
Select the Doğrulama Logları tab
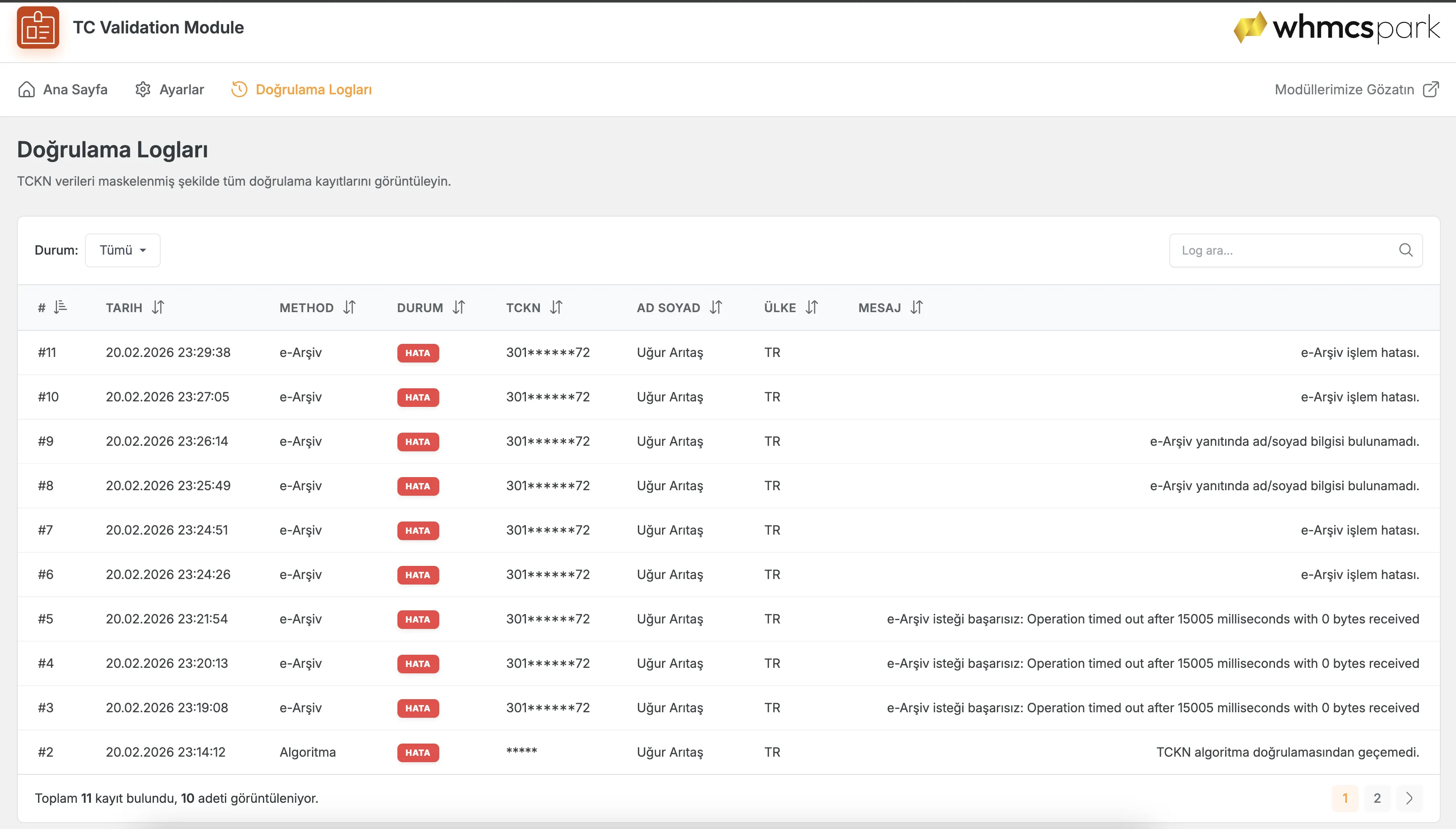point(301,89)
